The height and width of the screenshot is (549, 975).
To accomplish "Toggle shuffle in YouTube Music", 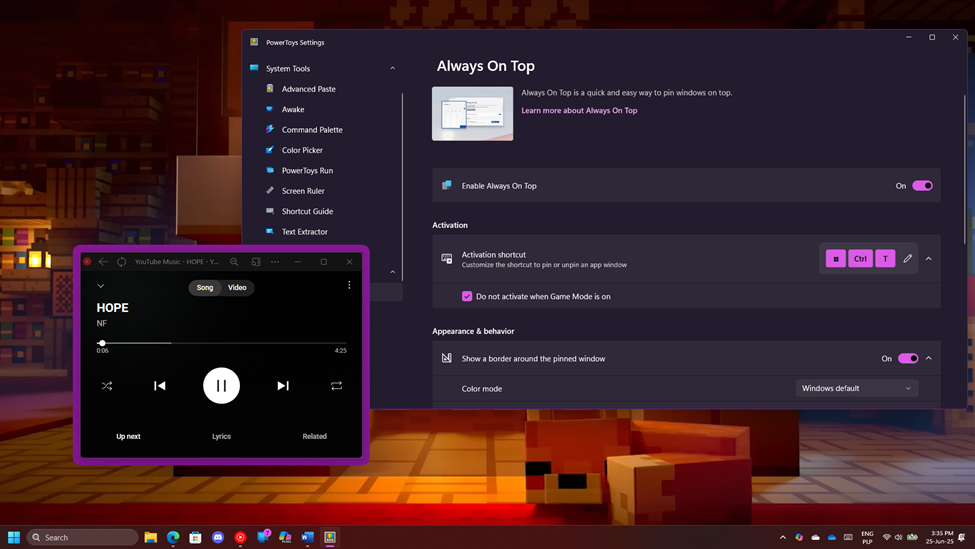I will [x=107, y=386].
